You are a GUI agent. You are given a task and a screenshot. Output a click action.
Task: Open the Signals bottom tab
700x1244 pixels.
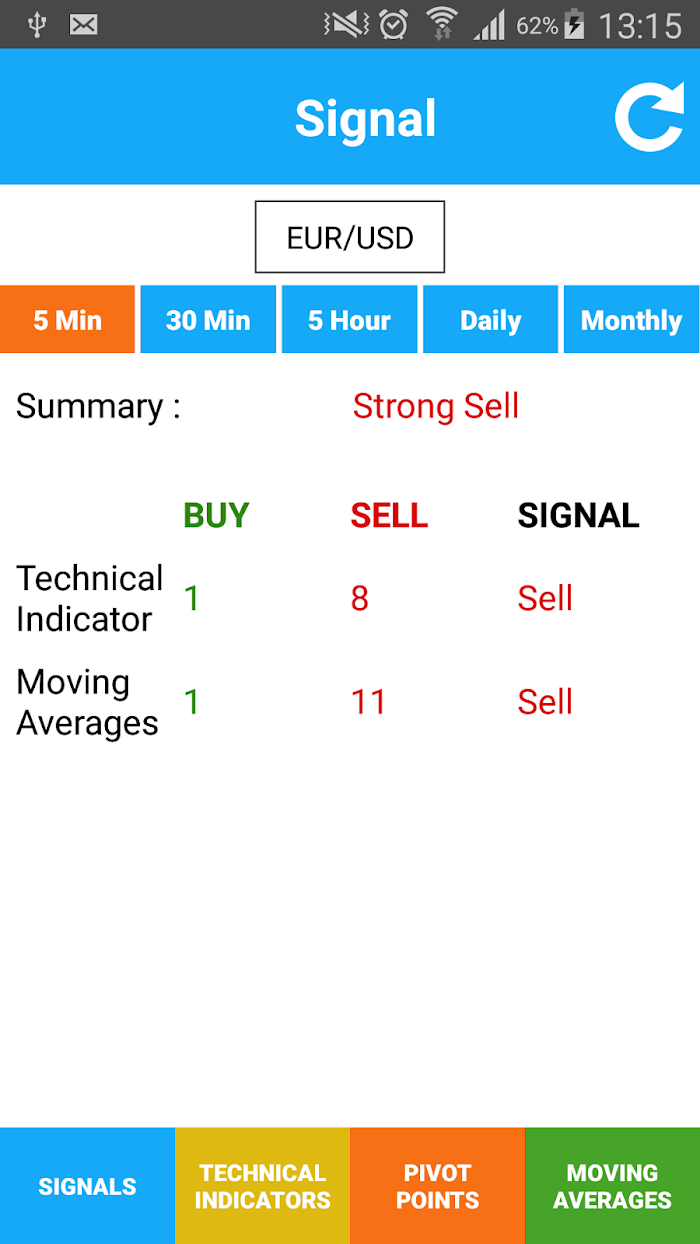(87, 1186)
